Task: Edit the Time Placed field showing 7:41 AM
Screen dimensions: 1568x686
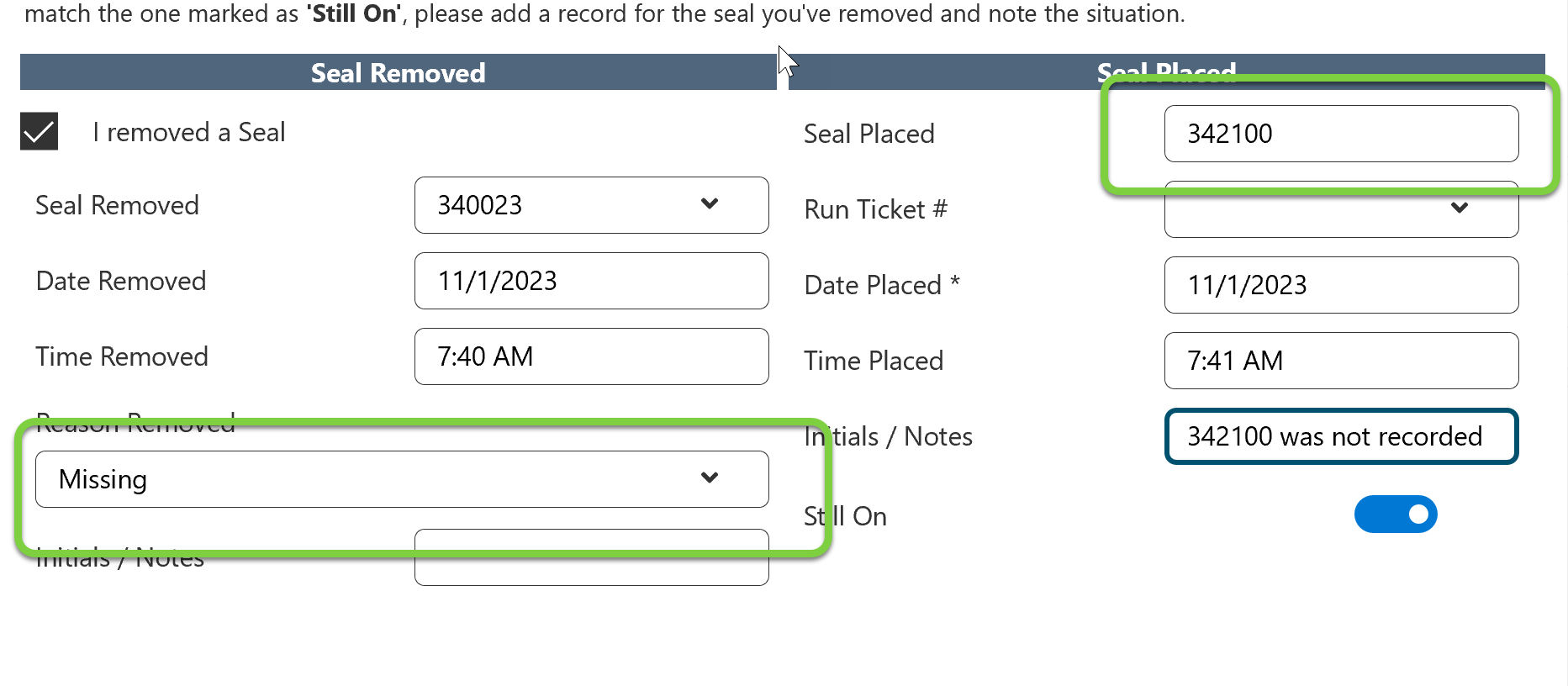Action: [x=1340, y=361]
